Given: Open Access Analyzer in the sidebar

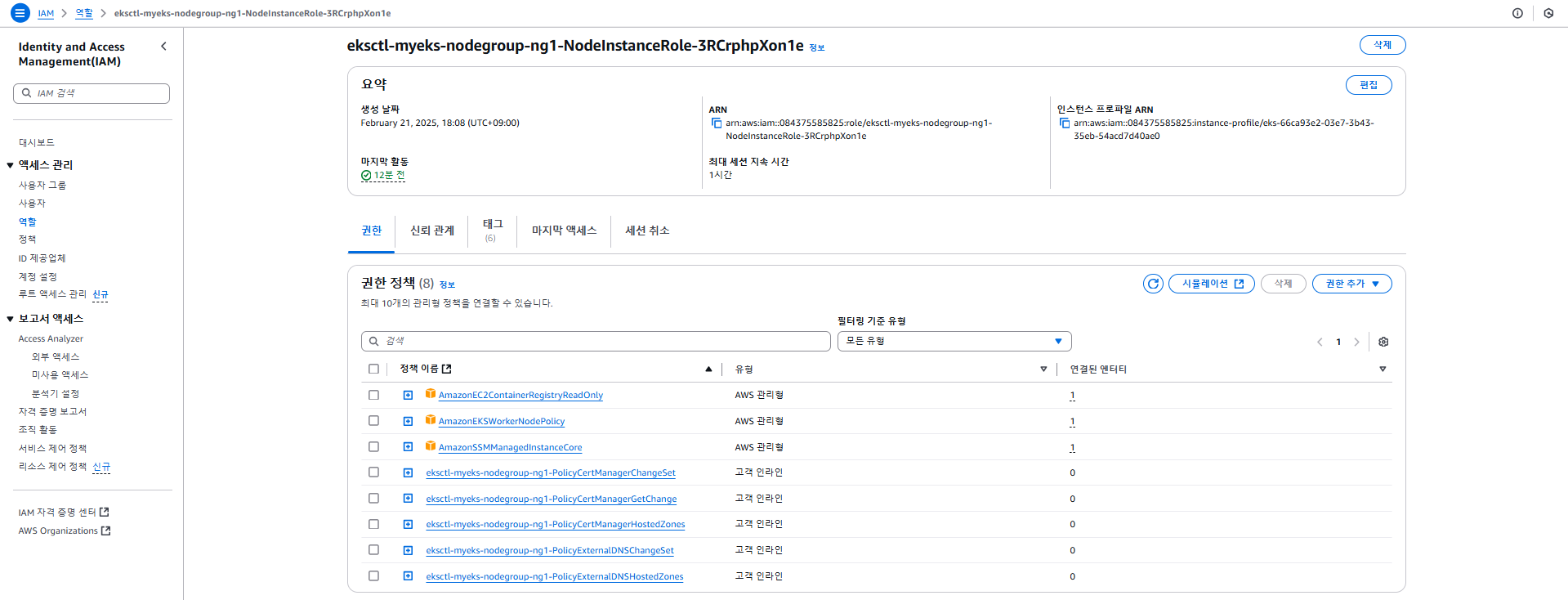Looking at the screenshot, I should click(51, 338).
